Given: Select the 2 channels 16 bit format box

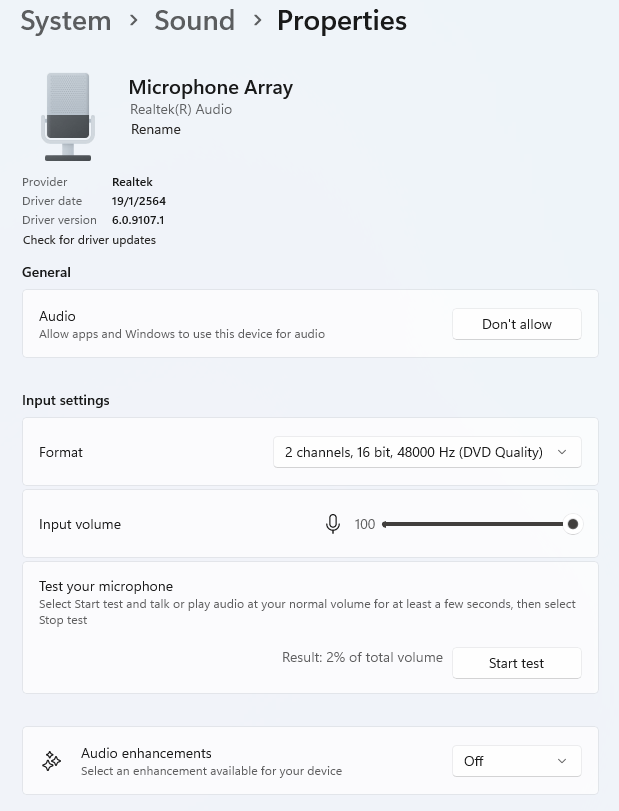Looking at the screenshot, I should pos(427,452).
